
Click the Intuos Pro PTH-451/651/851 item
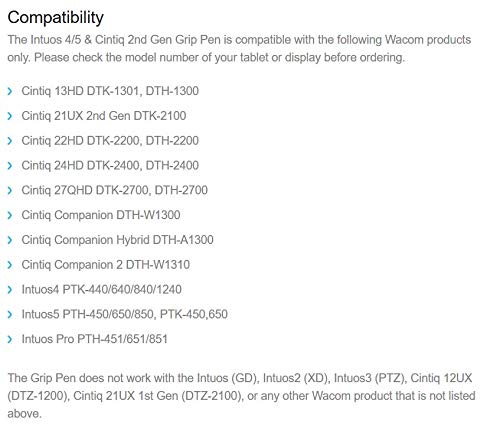pyautogui.click(x=94, y=339)
